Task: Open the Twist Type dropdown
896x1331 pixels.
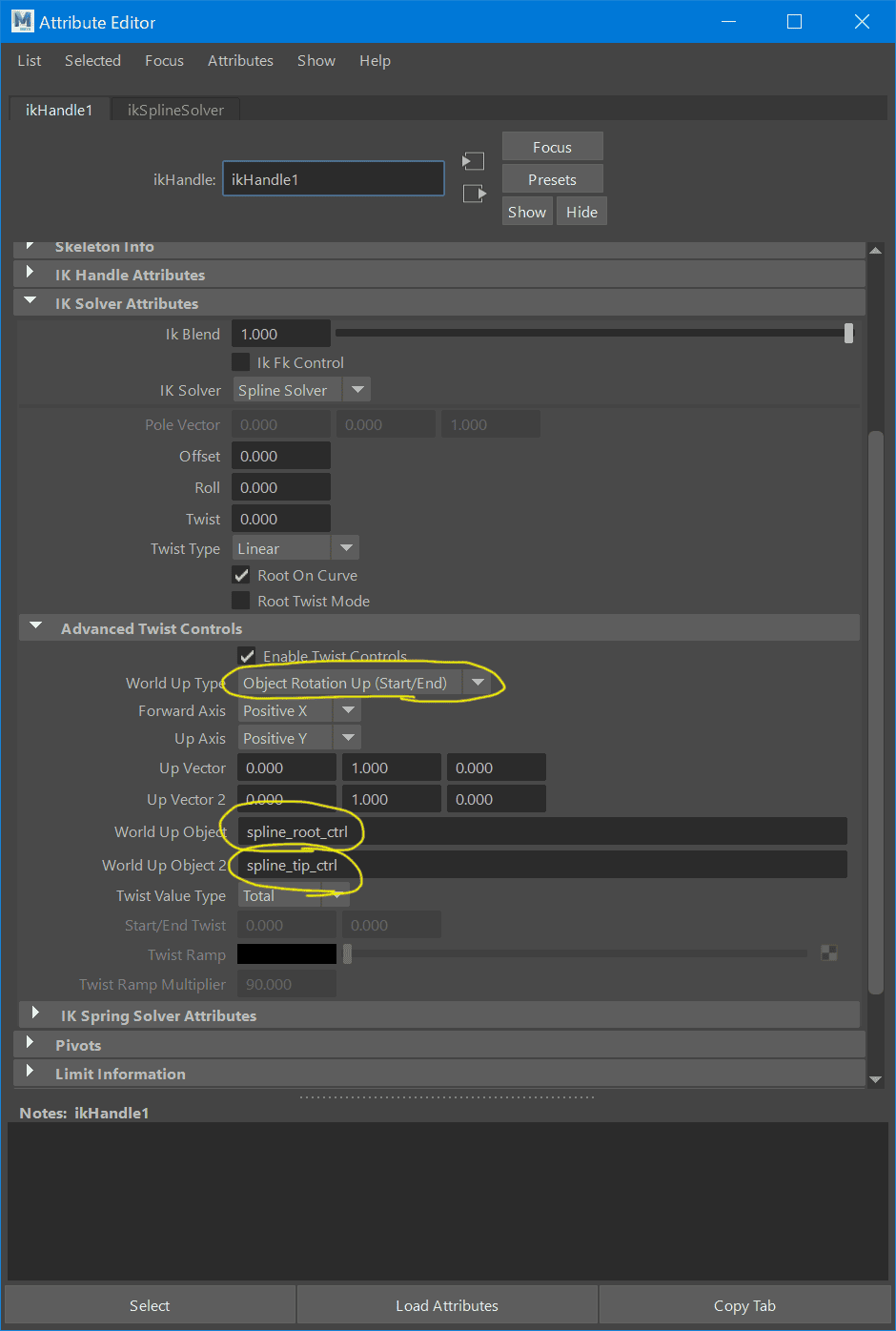Action: (x=295, y=548)
